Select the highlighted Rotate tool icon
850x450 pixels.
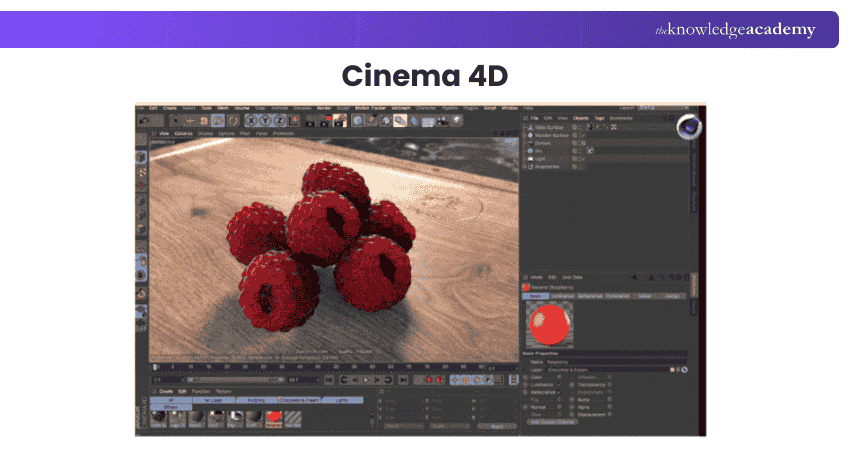point(218,120)
